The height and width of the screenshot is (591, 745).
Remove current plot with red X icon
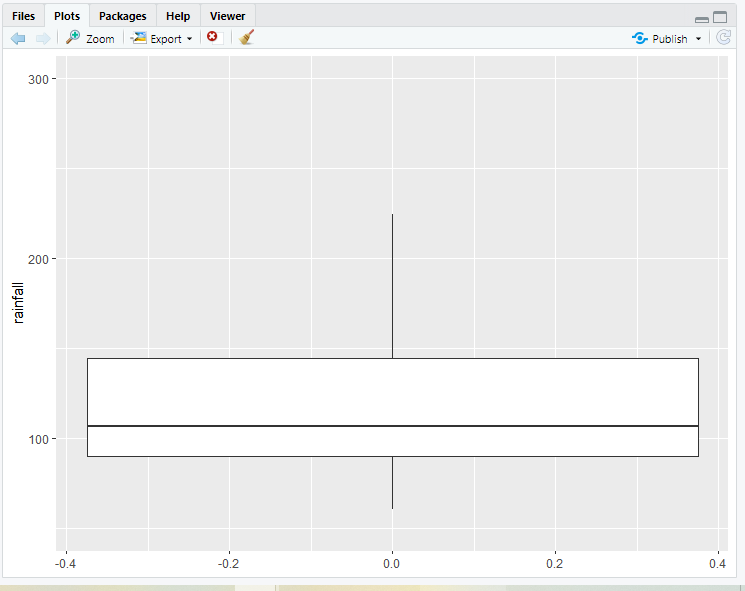[212, 37]
